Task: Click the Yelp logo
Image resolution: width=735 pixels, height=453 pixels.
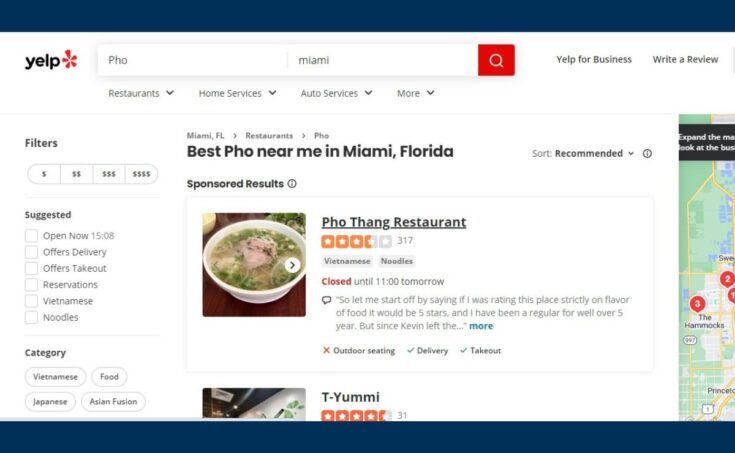Action: 51,60
